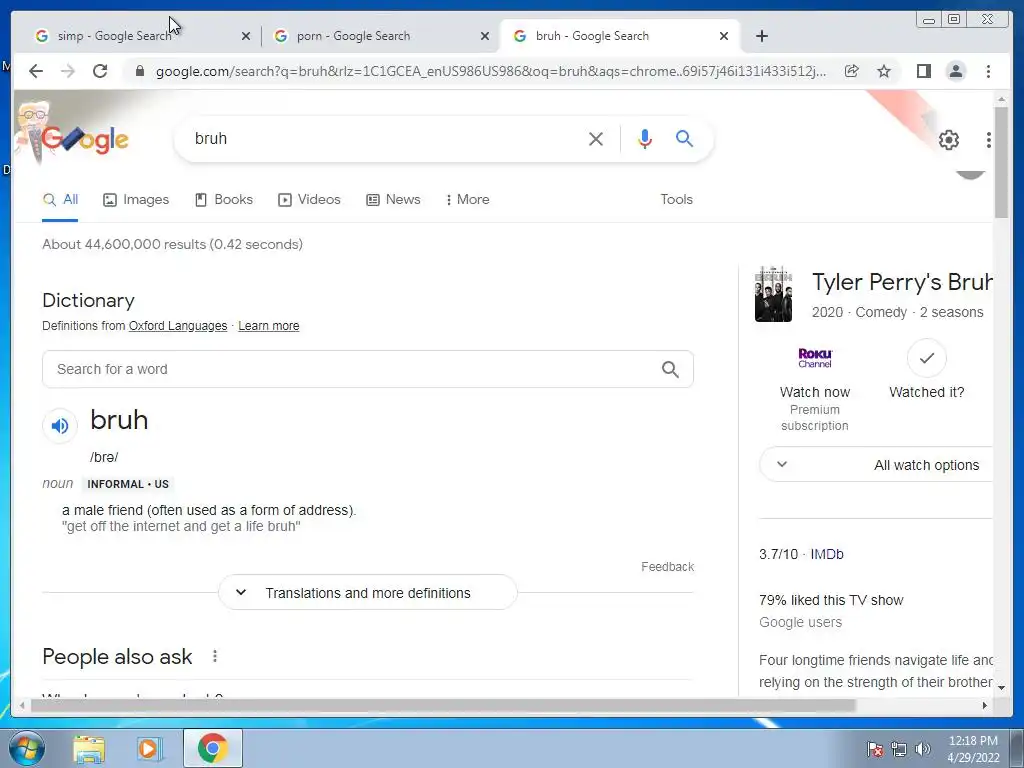Screen dimensions: 1024x768
Task: Switch to Videos results
Action: point(310,199)
